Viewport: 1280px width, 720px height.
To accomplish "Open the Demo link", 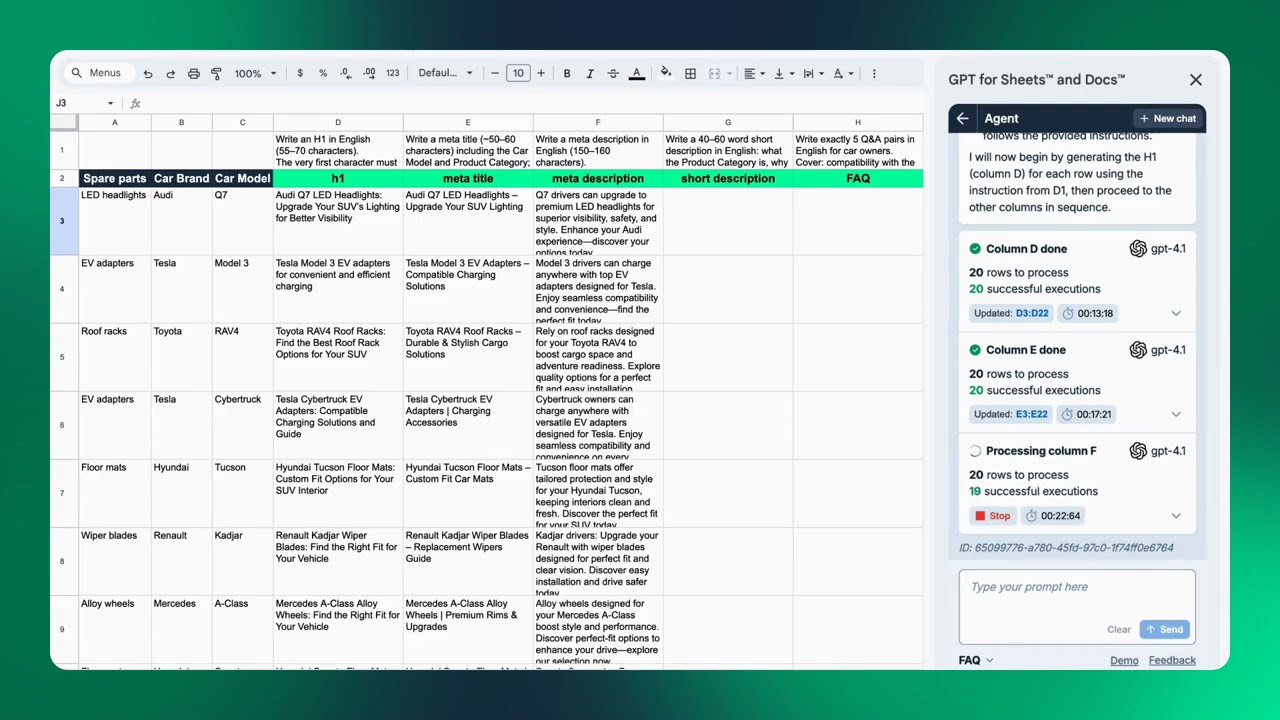I will (1124, 660).
